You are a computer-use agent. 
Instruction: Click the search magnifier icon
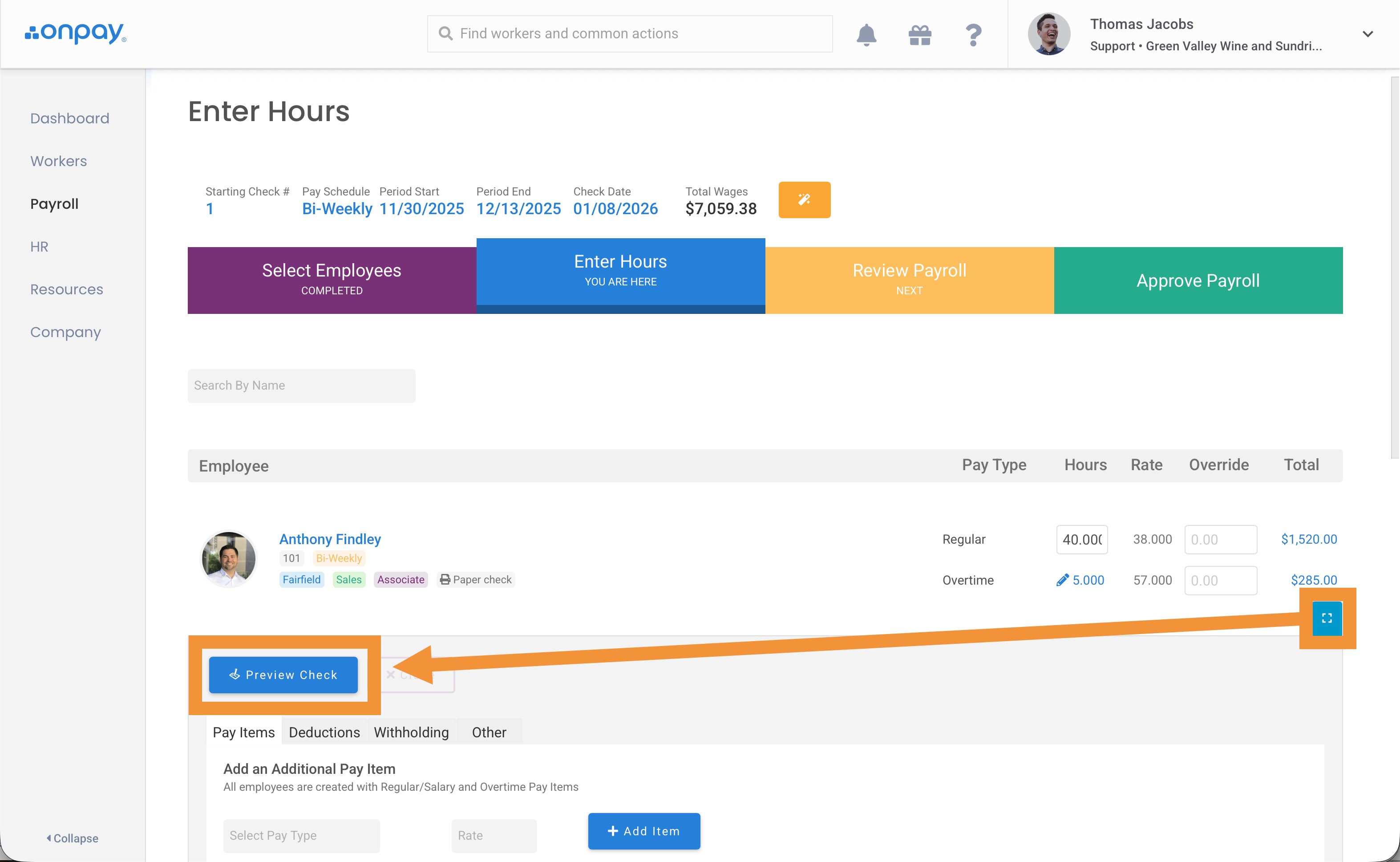(x=445, y=34)
